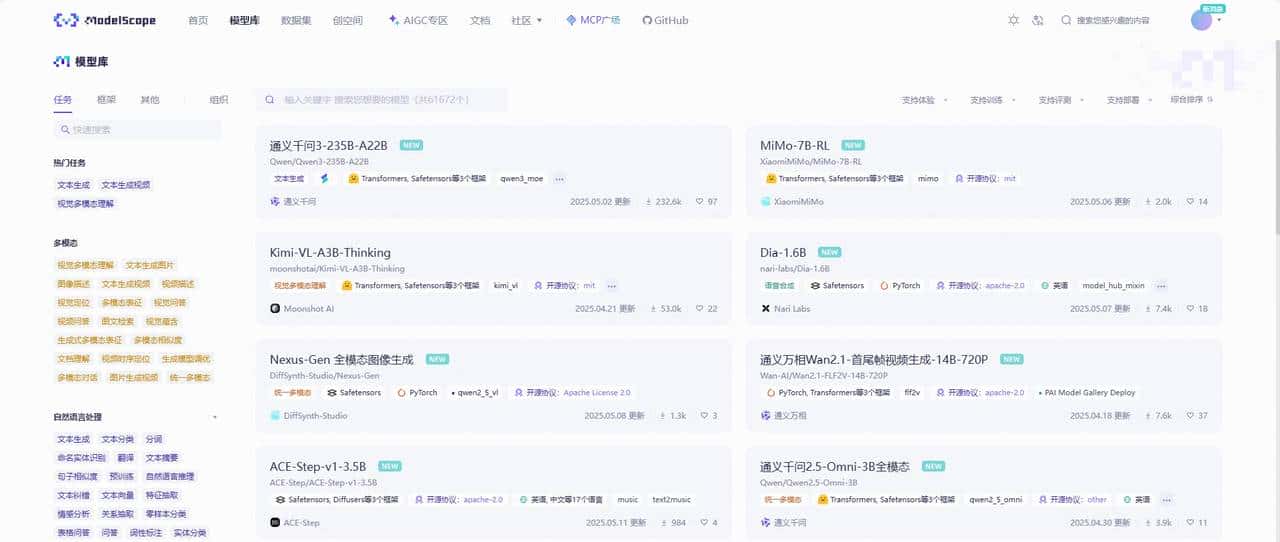Click the model keyword search field
The width and height of the screenshot is (1280, 542).
tap(382, 100)
